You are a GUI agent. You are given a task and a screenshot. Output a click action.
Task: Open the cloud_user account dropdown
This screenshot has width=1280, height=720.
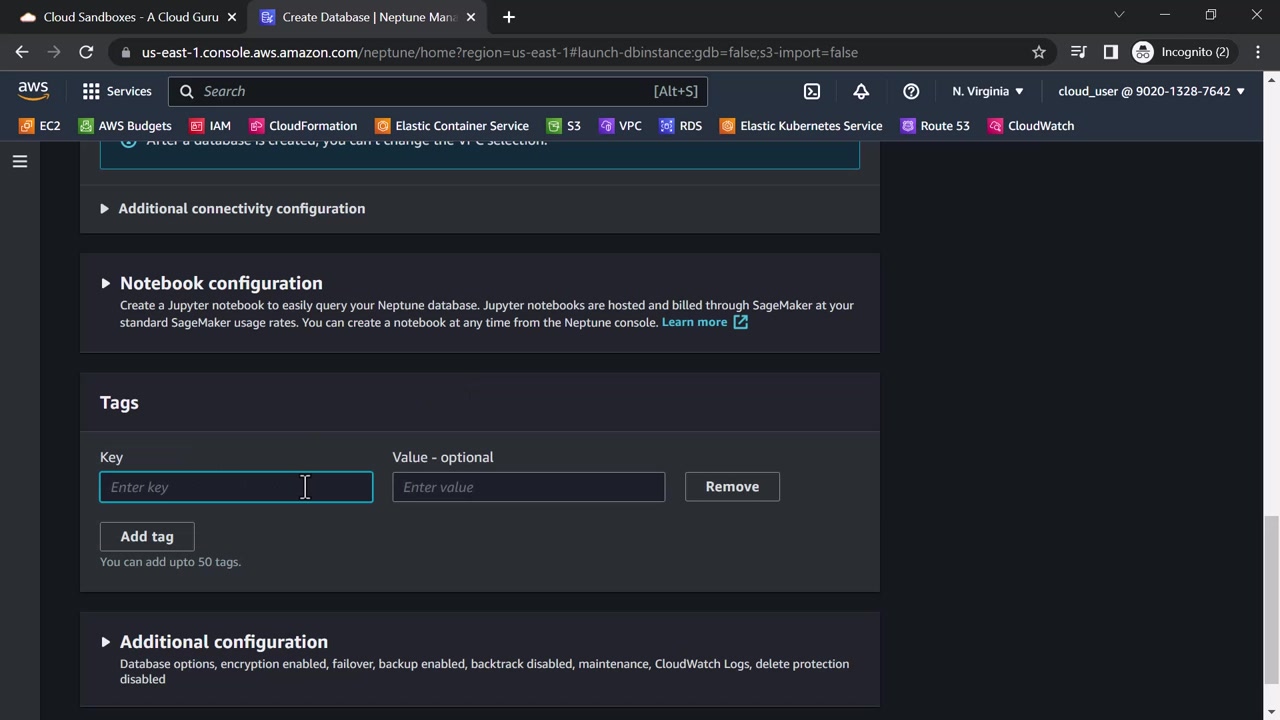pyautogui.click(x=1151, y=91)
